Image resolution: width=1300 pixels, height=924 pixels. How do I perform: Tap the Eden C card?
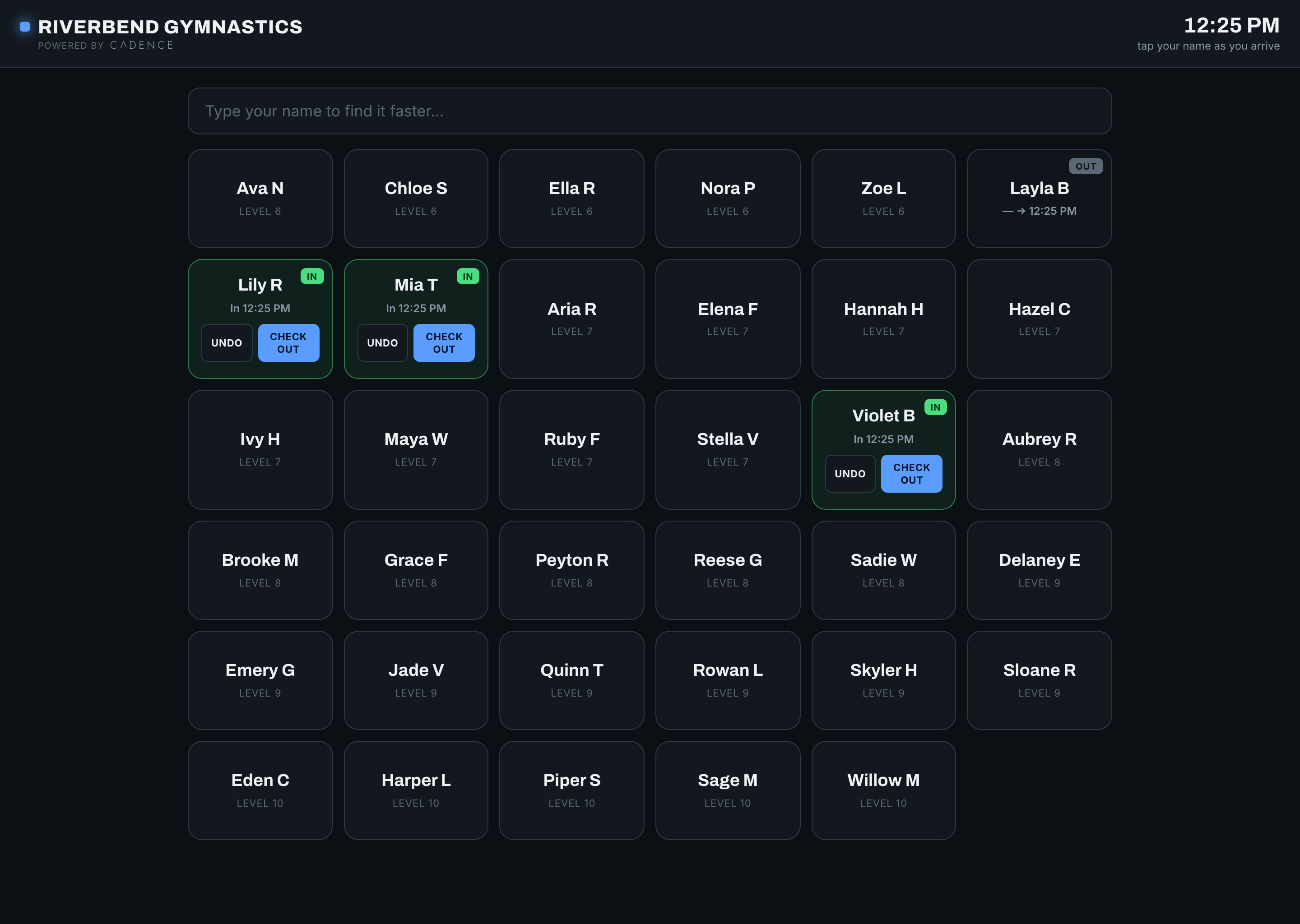click(x=260, y=790)
